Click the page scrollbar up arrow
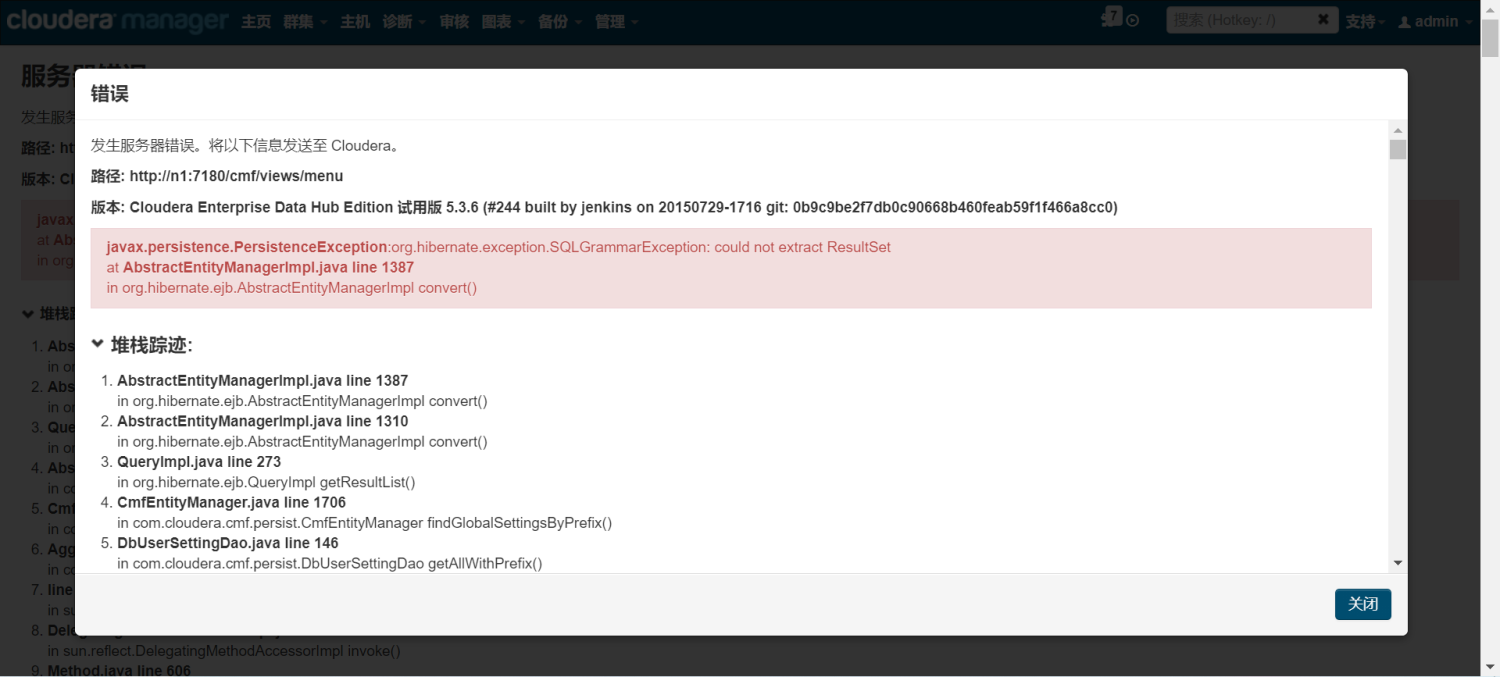This screenshot has height=677, width=1500. [x=1490, y=8]
